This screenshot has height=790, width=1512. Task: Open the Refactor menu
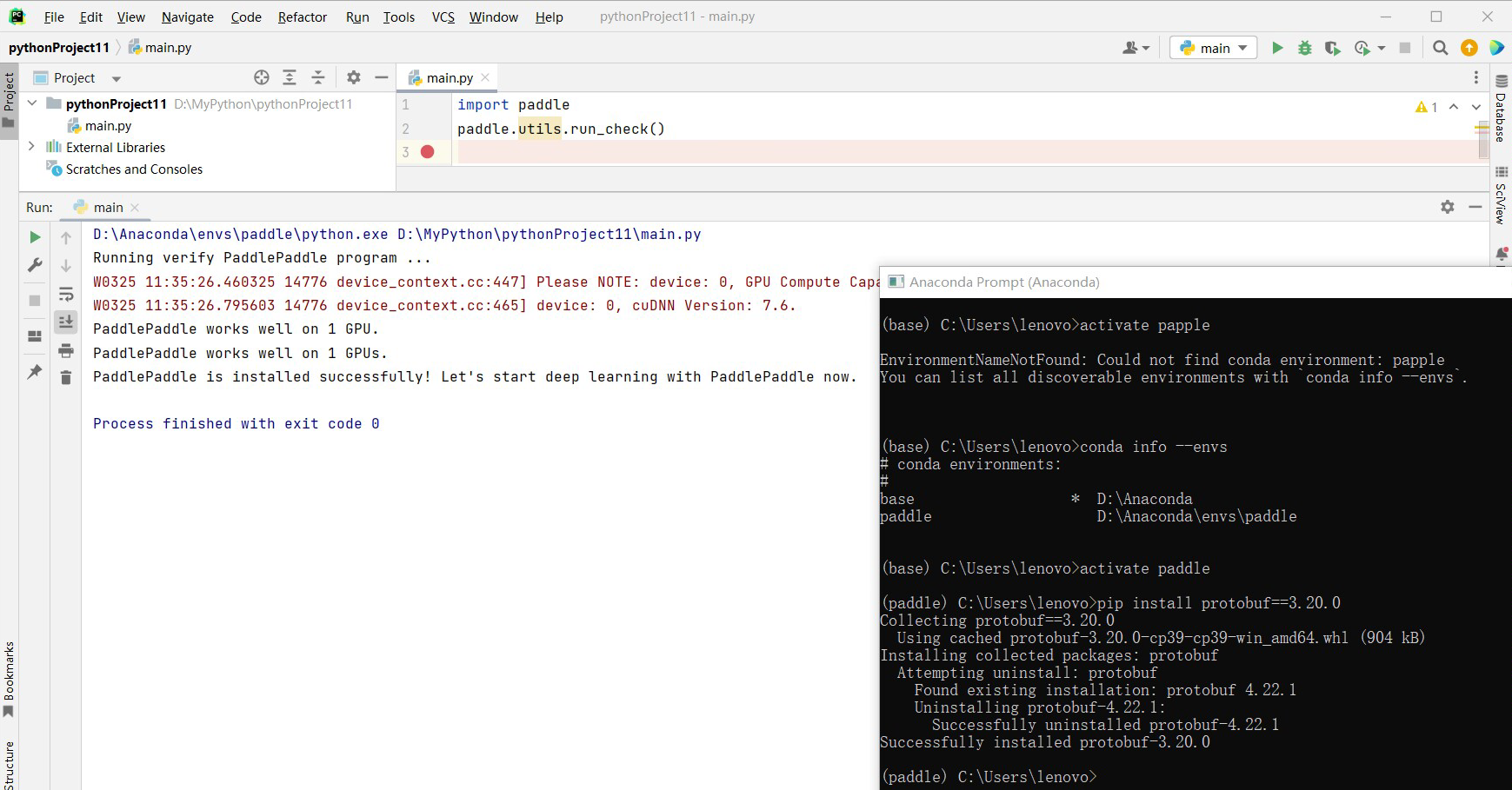[303, 17]
